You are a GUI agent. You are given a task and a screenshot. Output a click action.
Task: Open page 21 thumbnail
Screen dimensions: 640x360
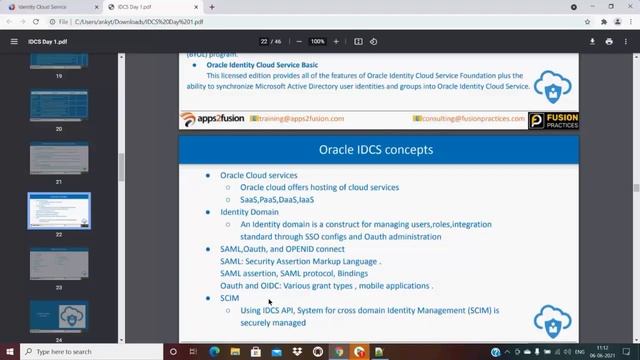click(59, 158)
